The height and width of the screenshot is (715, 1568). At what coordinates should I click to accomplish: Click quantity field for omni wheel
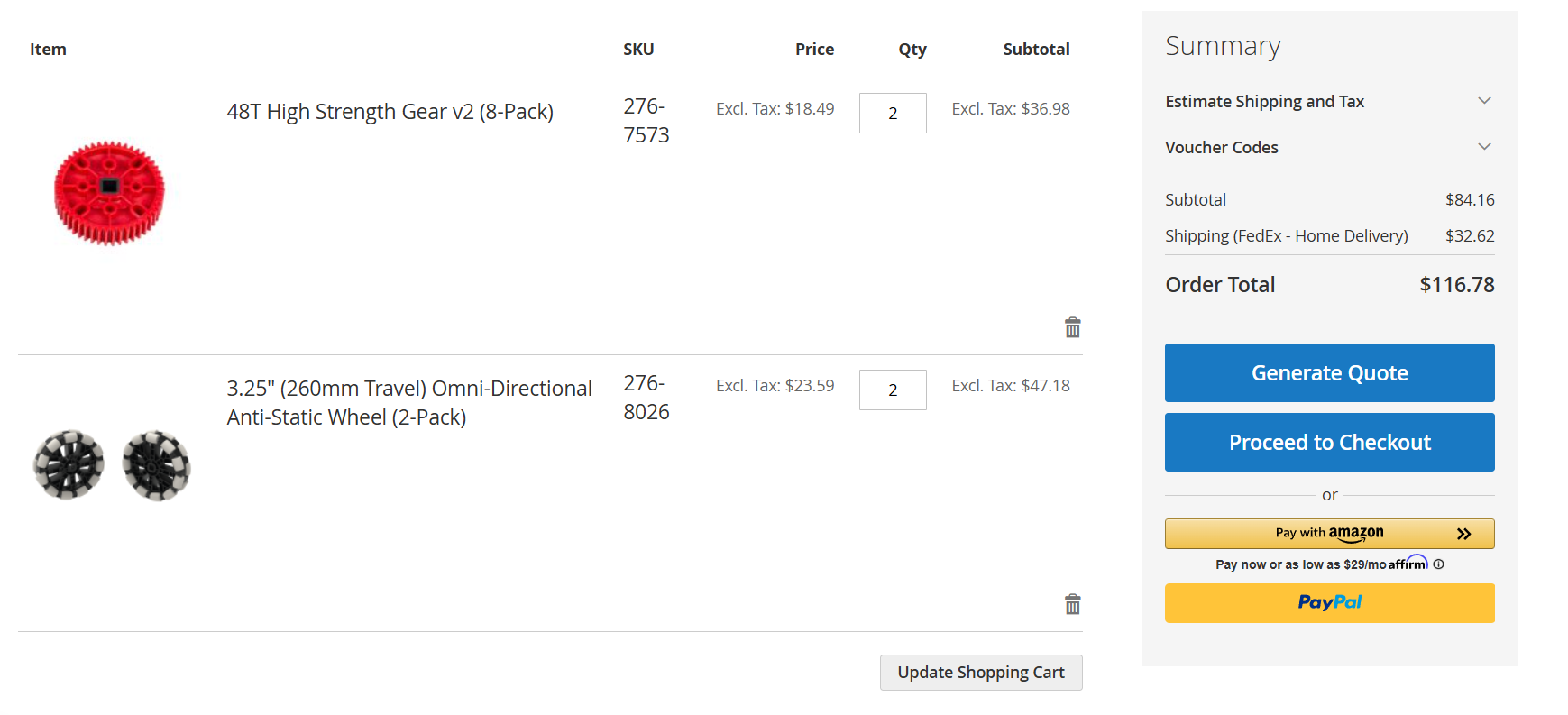tap(892, 390)
